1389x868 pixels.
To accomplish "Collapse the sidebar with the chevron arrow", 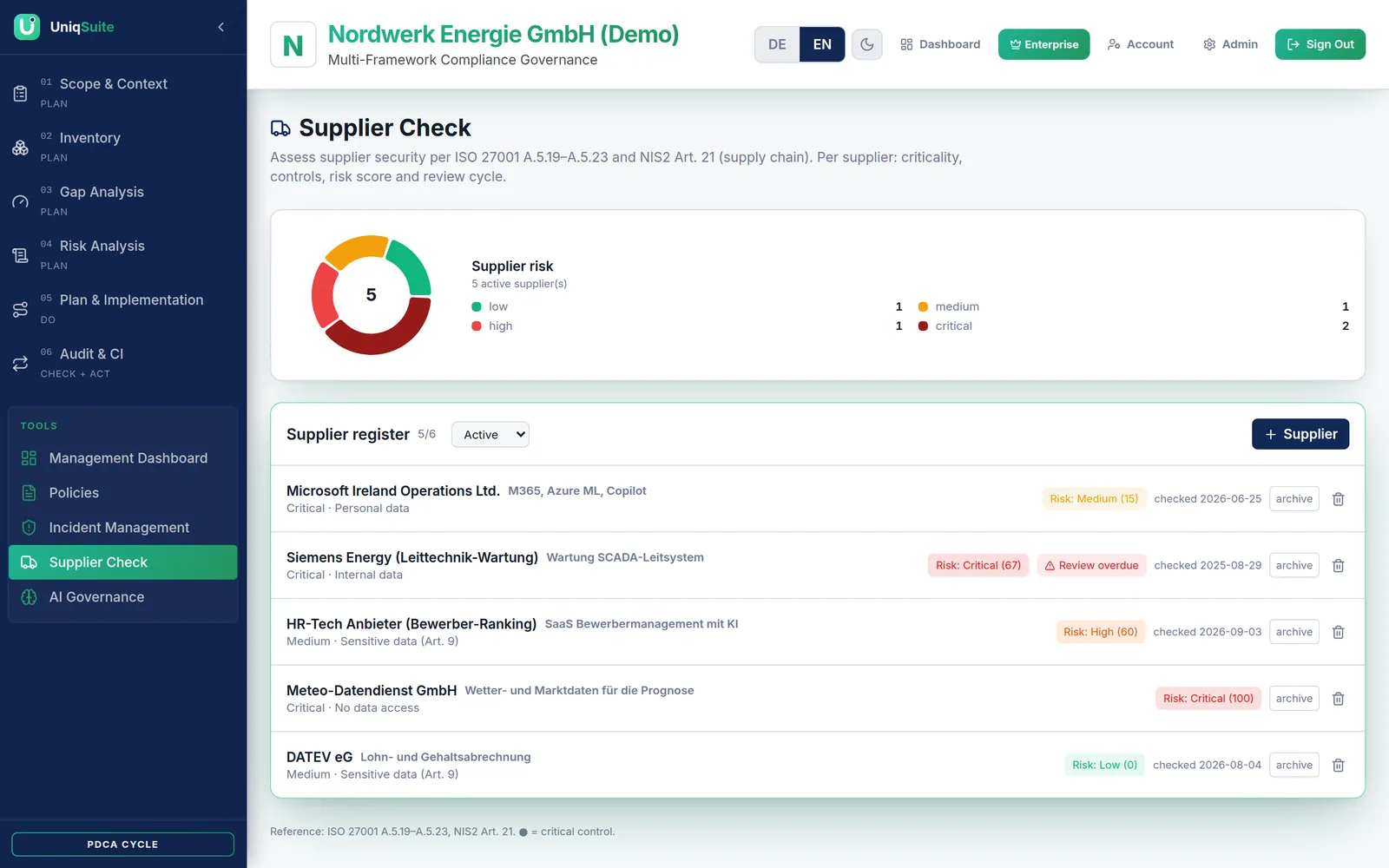I will point(221,27).
